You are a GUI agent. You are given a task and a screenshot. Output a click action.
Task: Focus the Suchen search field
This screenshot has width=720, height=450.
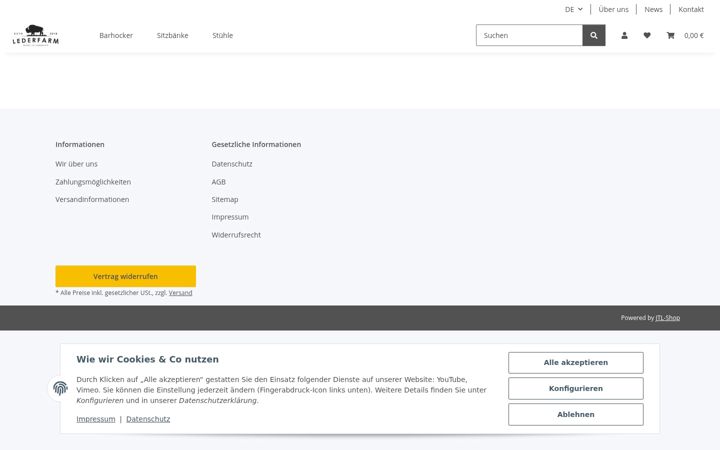point(529,35)
